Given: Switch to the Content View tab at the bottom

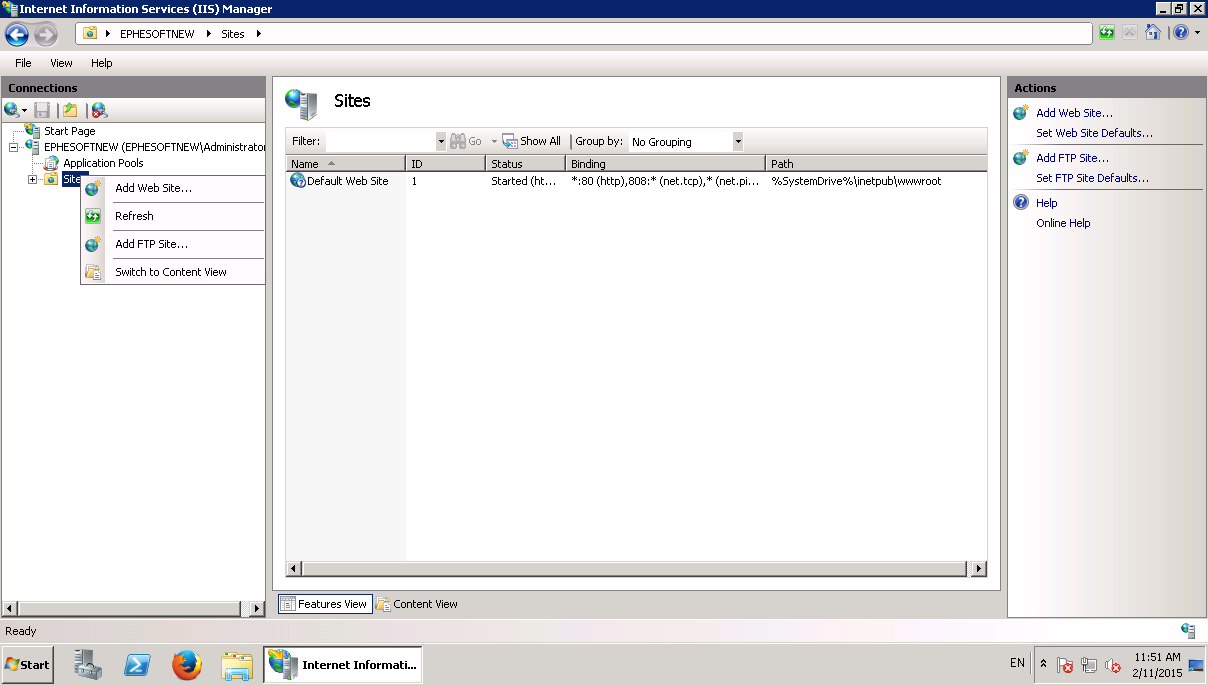Looking at the screenshot, I should click(x=416, y=604).
